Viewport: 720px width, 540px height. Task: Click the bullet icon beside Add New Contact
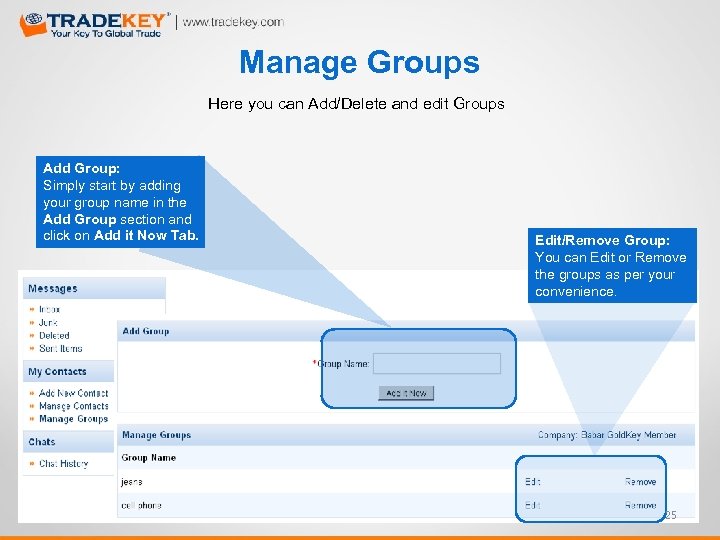[32, 393]
